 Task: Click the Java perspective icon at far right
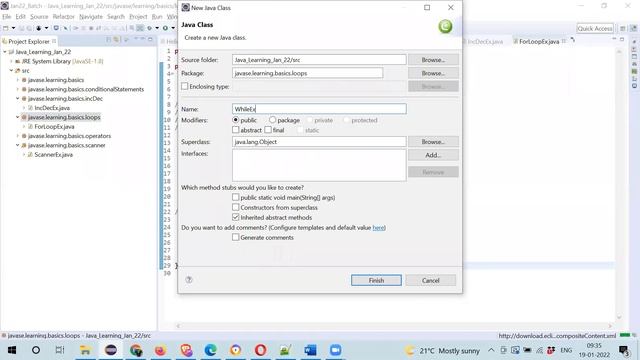633,28
